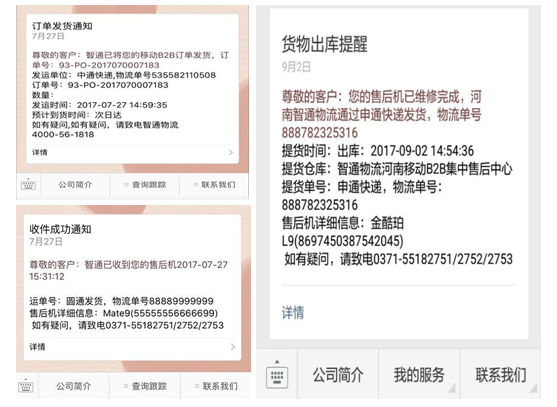Viewport: 557px width, 407px height.
Task: Tap keyboard icon beside 我的服务 menu
Action: 277,374
